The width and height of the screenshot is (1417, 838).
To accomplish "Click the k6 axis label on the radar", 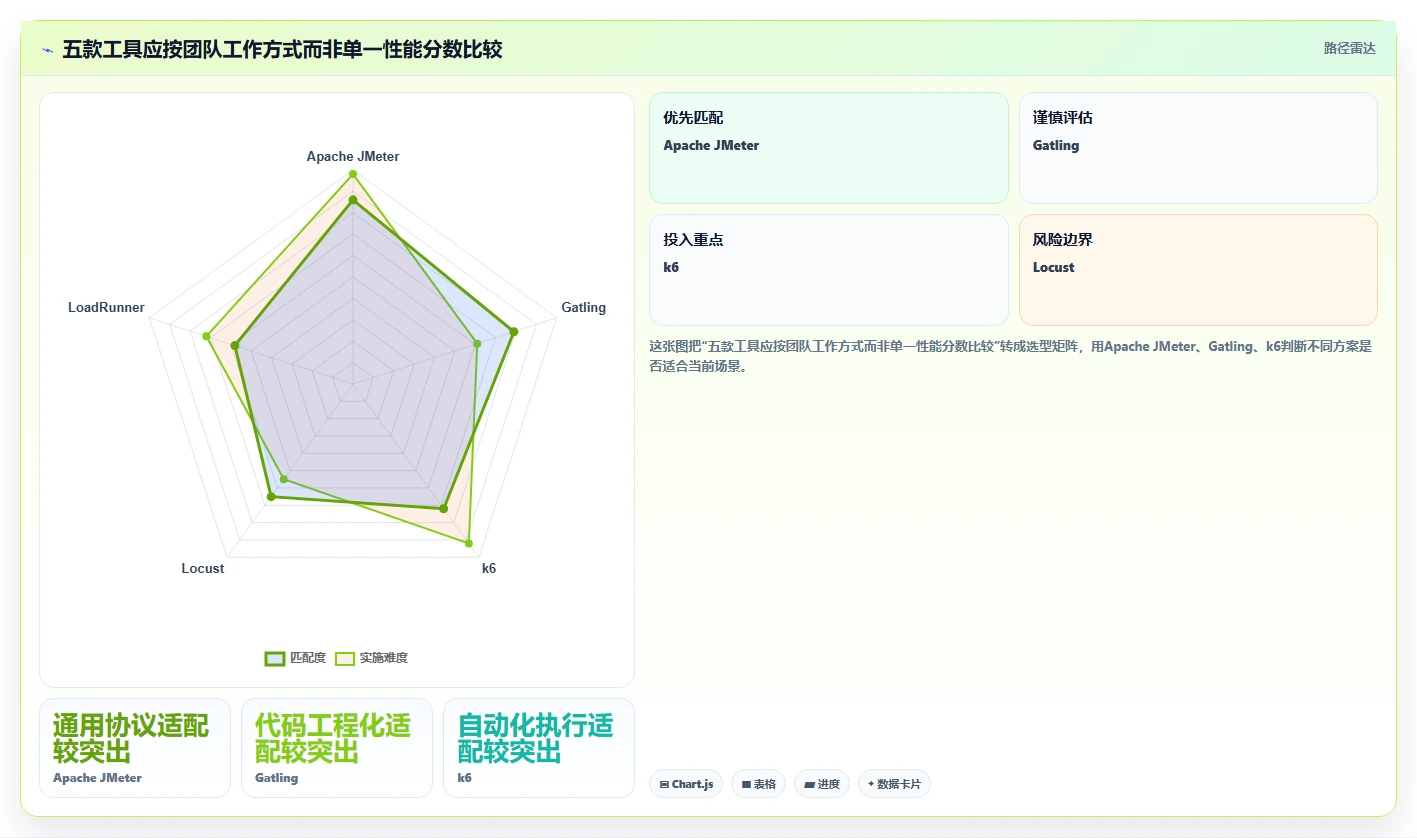I will pos(488,569).
